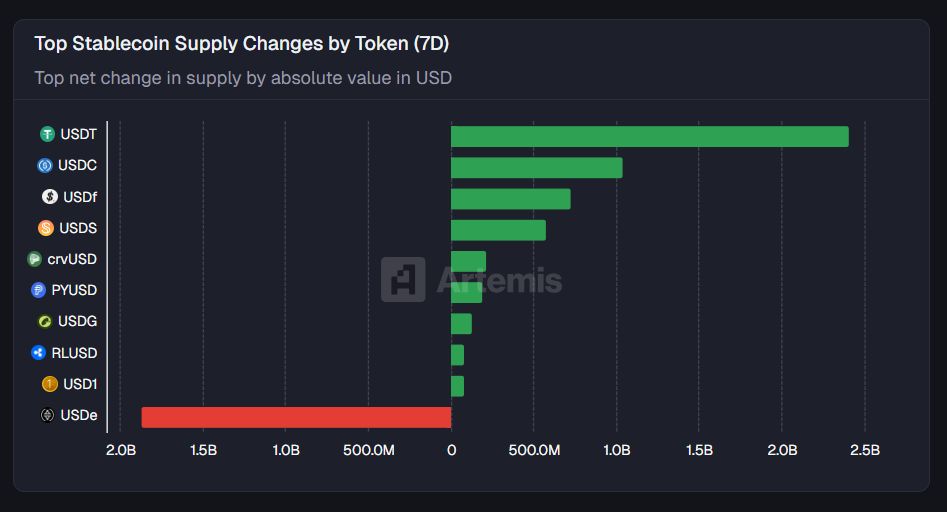Screen dimensions: 947x512
Task: Click the USD1 token icon
Action: tap(50, 384)
